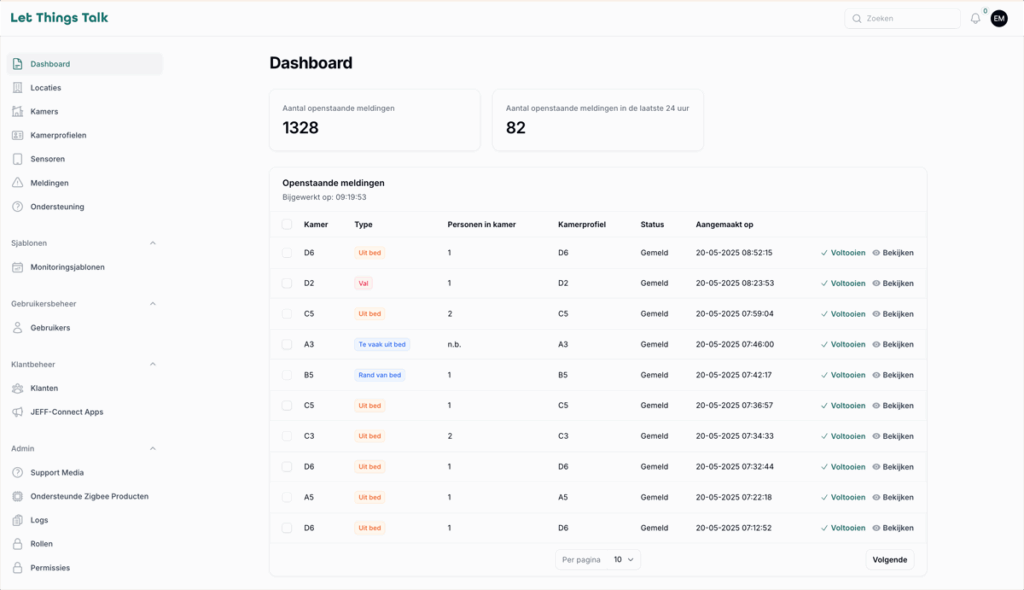
Task: Click the Permissies lock icon
Action: (x=18, y=568)
